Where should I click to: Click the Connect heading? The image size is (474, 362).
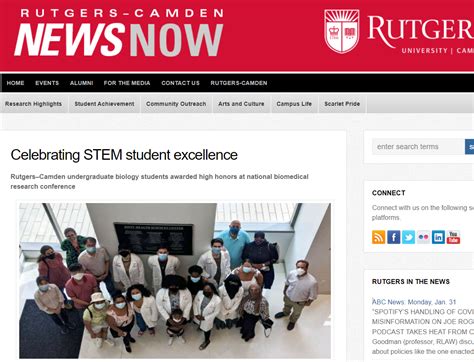(389, 193)
